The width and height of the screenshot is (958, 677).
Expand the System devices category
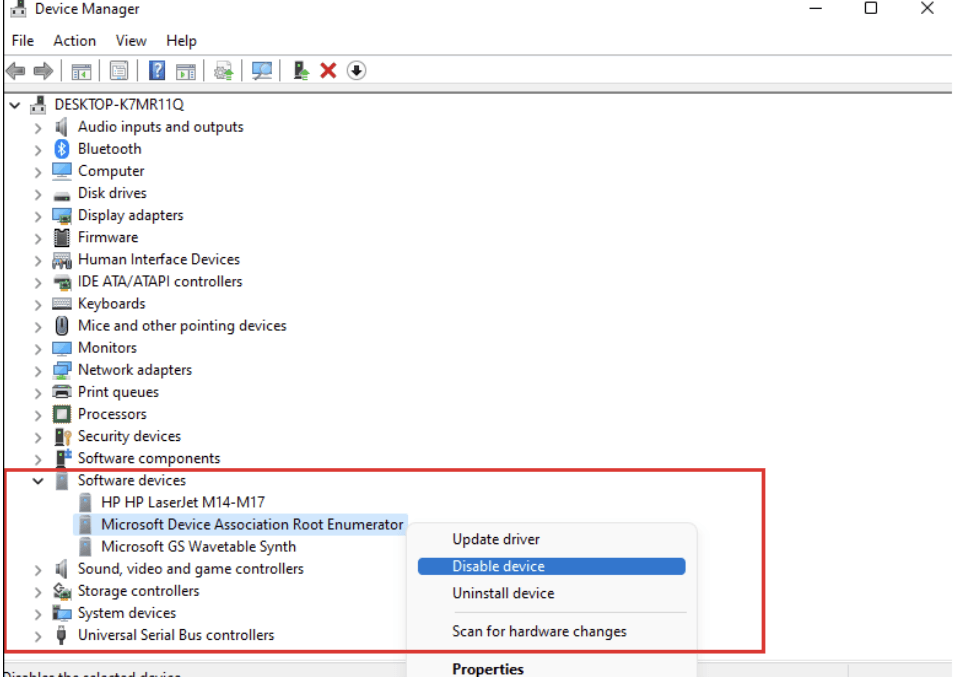(38, 613)
